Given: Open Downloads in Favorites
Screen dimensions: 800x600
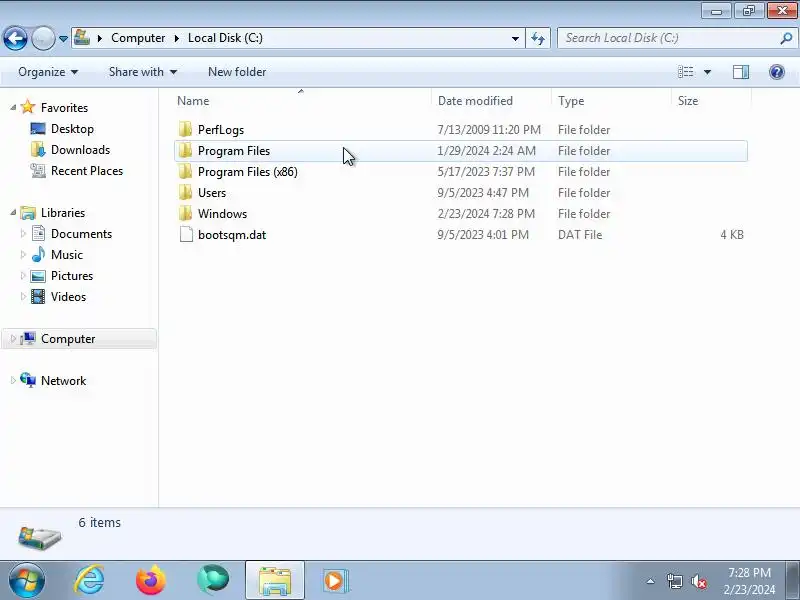Looking at the screenshot, I should [81, 149].
